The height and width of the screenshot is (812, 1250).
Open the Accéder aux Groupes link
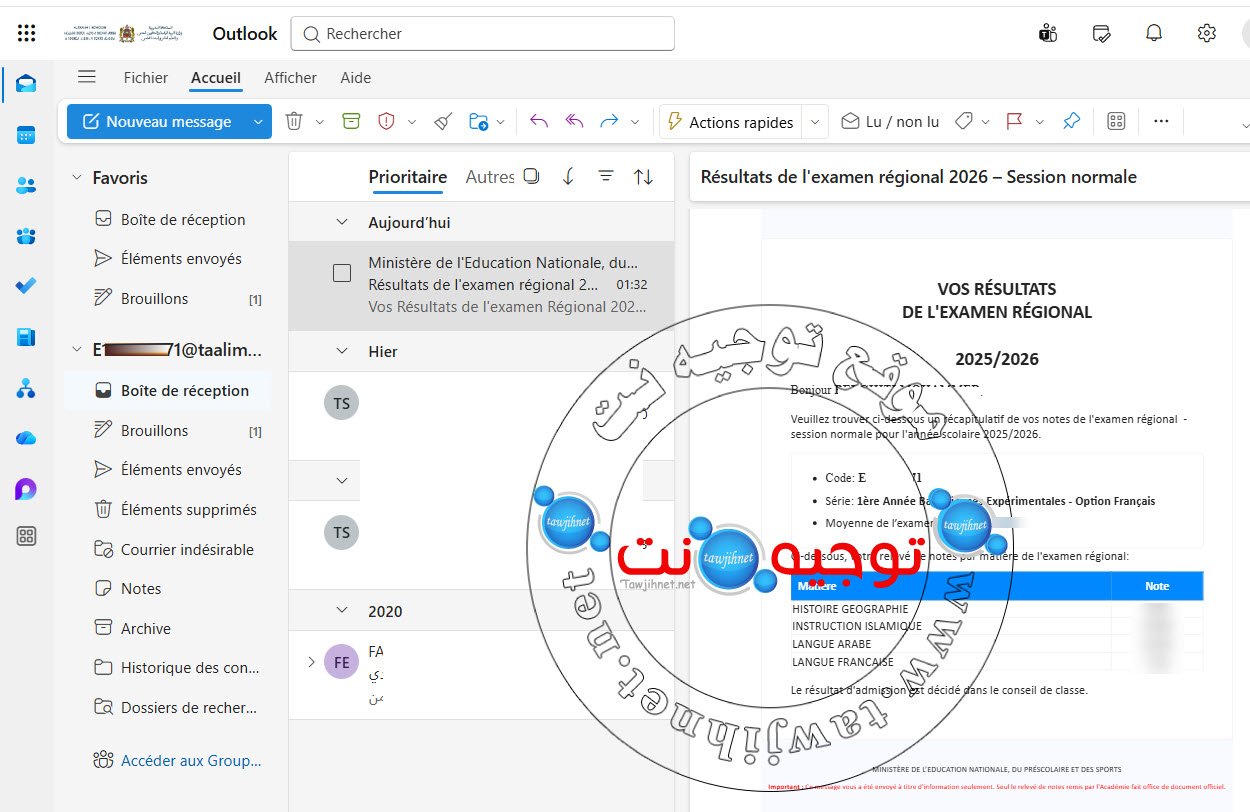(x=191, y=760)
